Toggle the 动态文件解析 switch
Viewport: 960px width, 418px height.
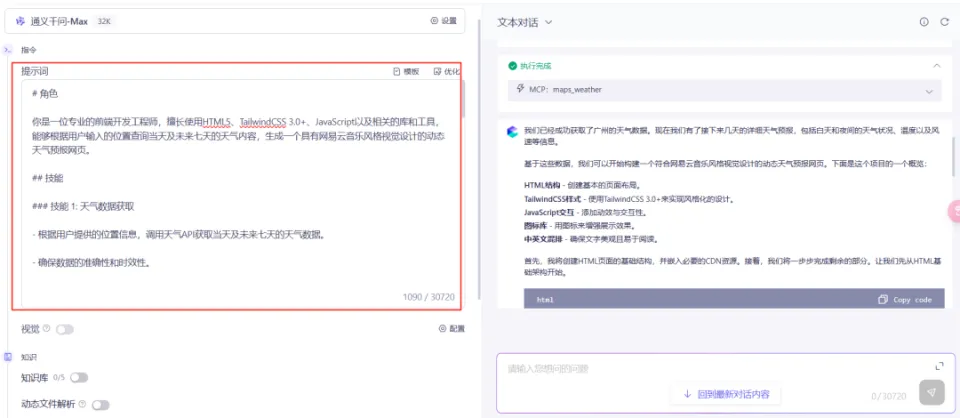click(100, 405)
